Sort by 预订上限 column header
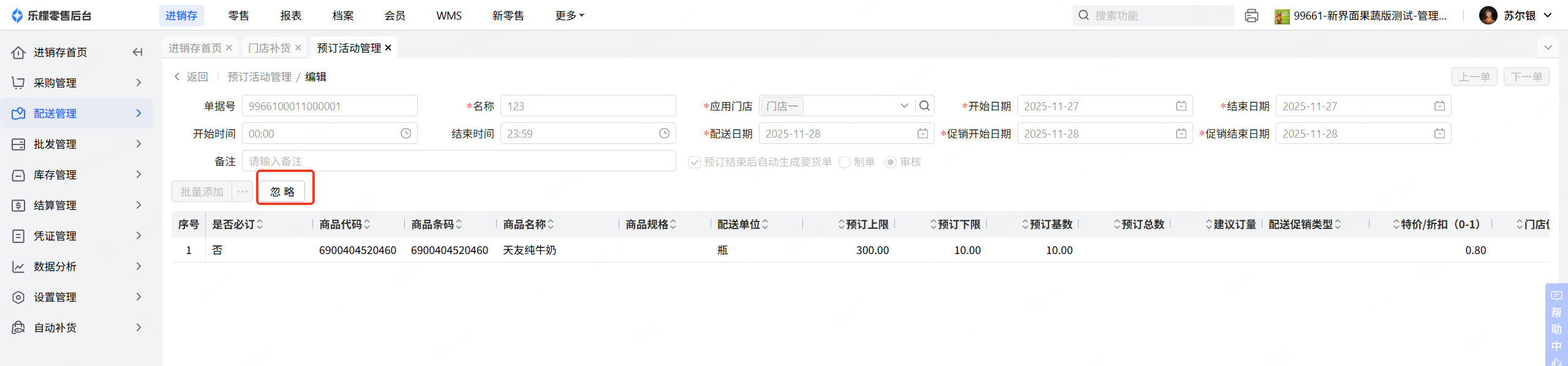This screenshot has height=366, width=1568. (x=863, y=225)
